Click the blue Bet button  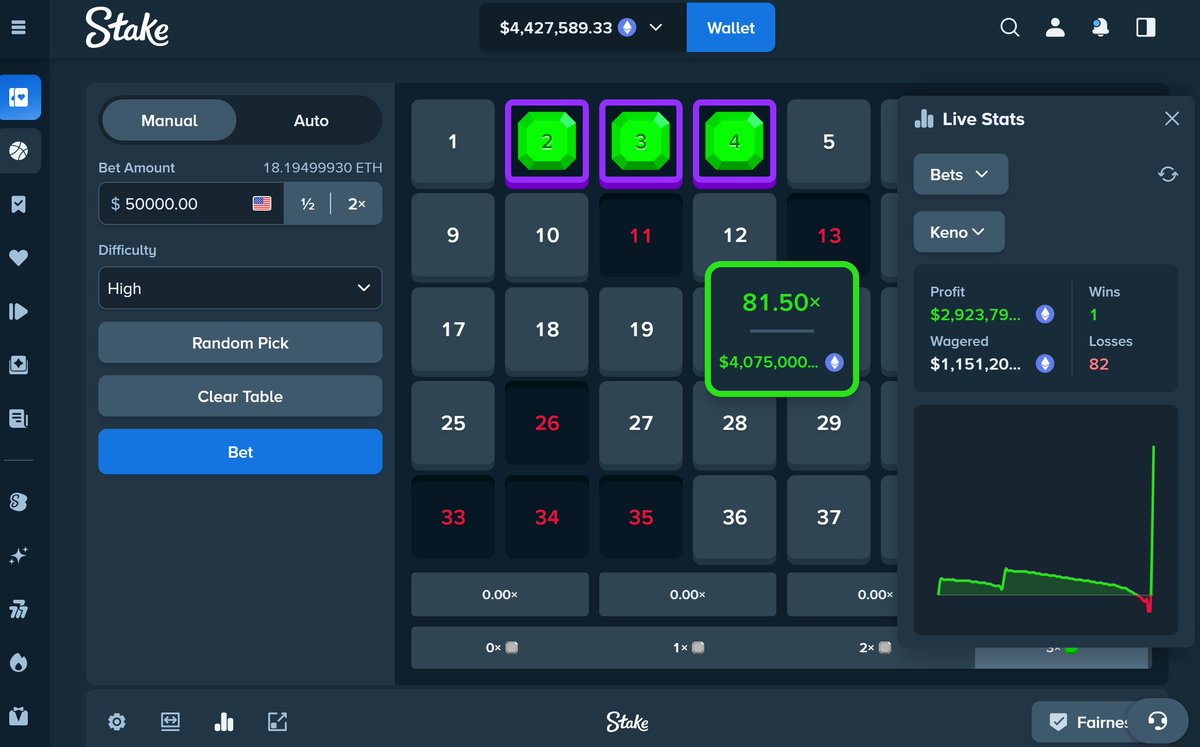pyautogui.click(x=240, y=452)
